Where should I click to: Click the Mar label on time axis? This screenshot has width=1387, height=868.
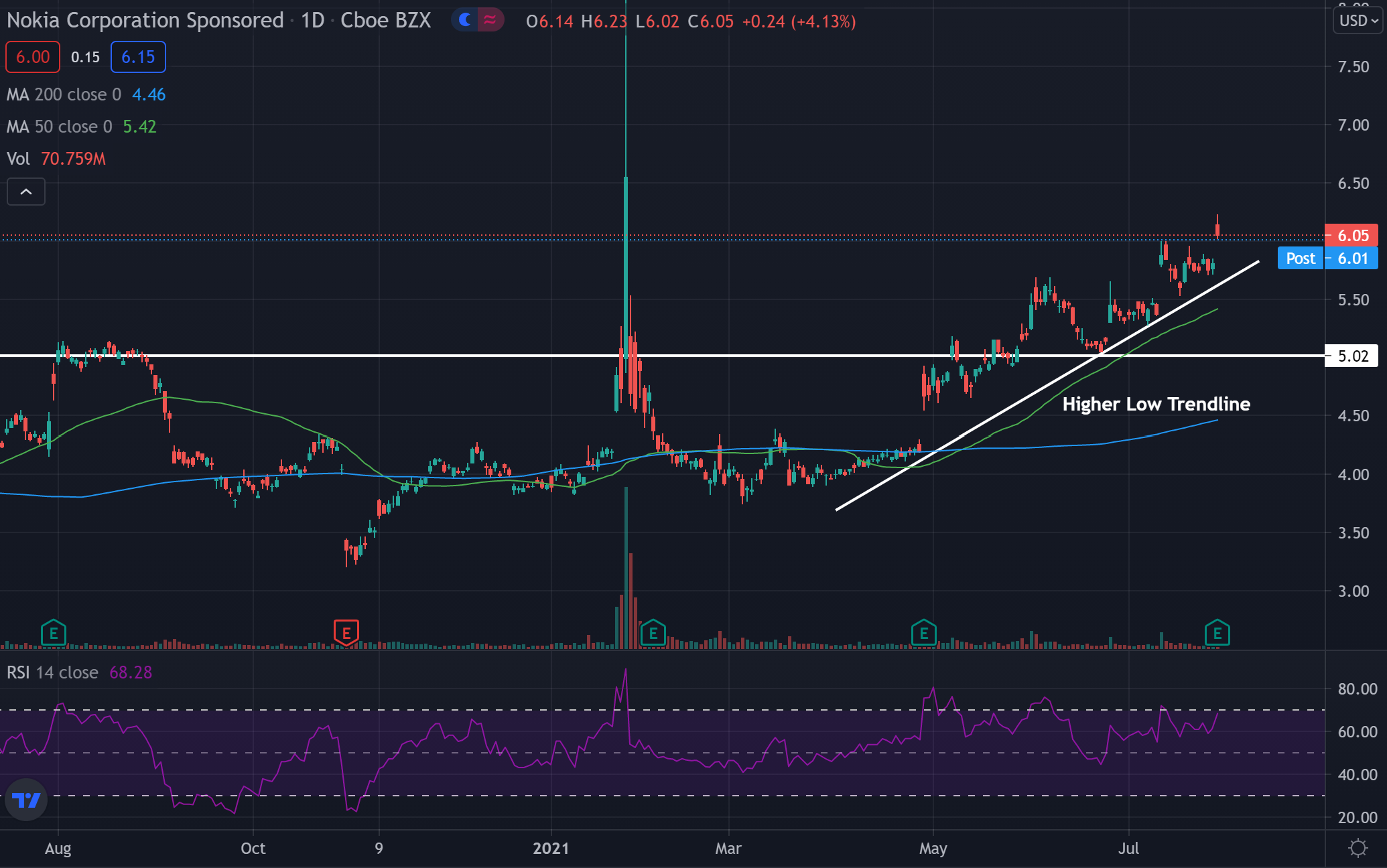(728, 849)
